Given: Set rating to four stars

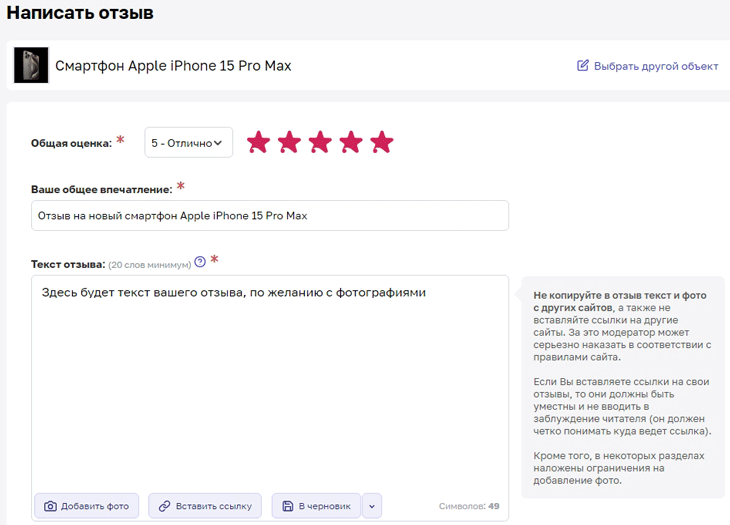Looking at the screenshot, I should tap(351, 142).
